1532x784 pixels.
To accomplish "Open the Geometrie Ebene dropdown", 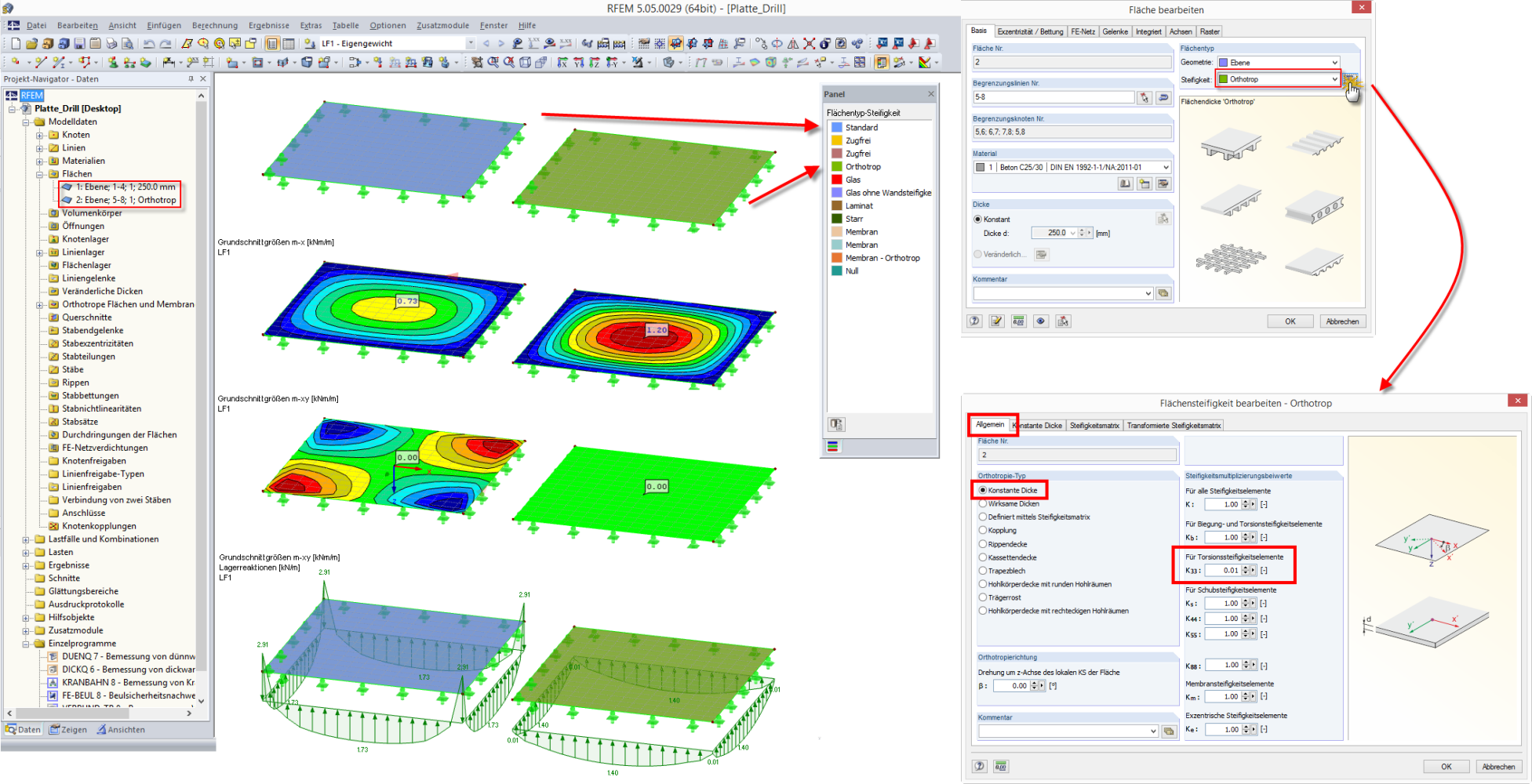I will tap(1334, 62).
